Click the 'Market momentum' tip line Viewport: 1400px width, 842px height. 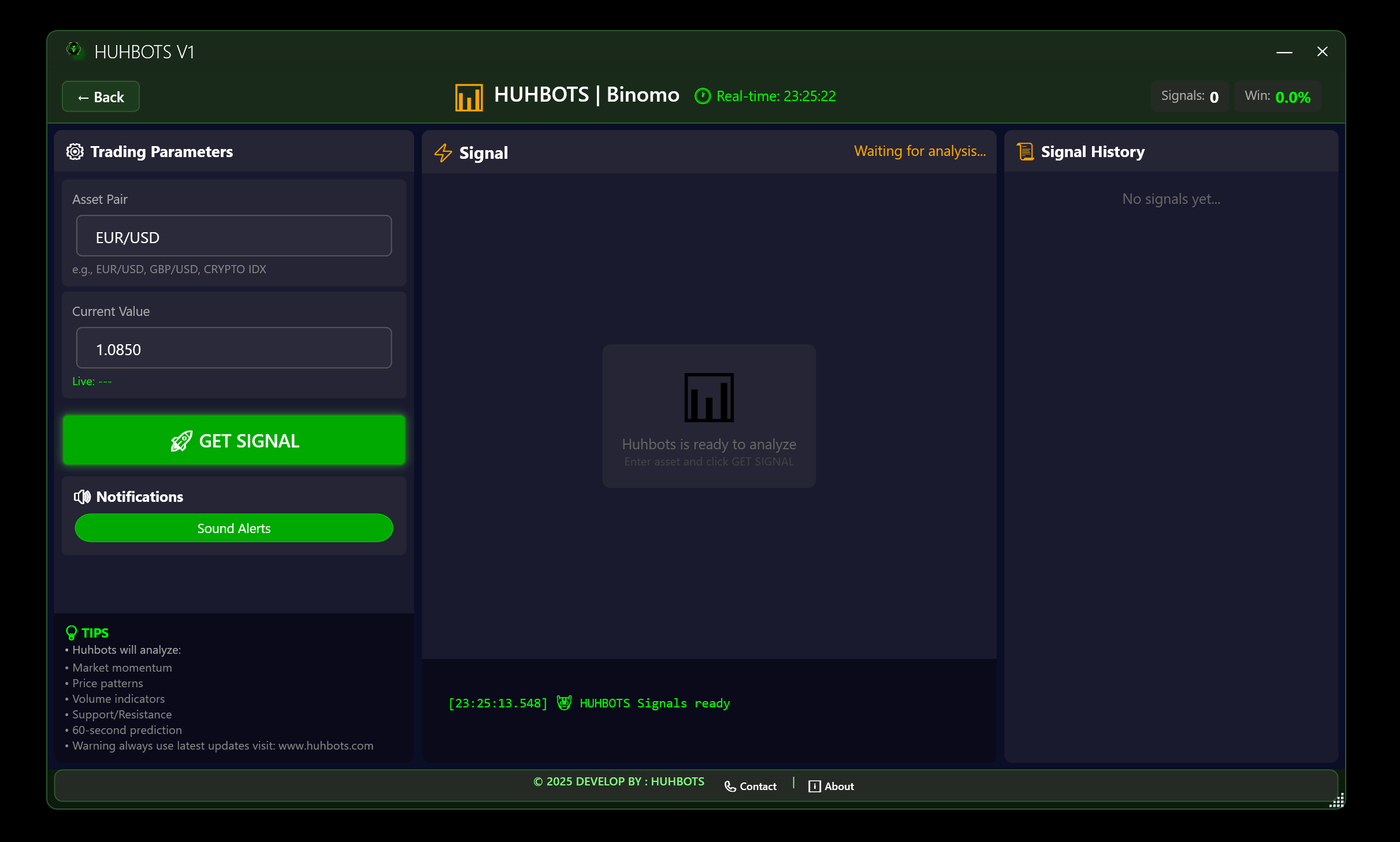pos(122,668)
